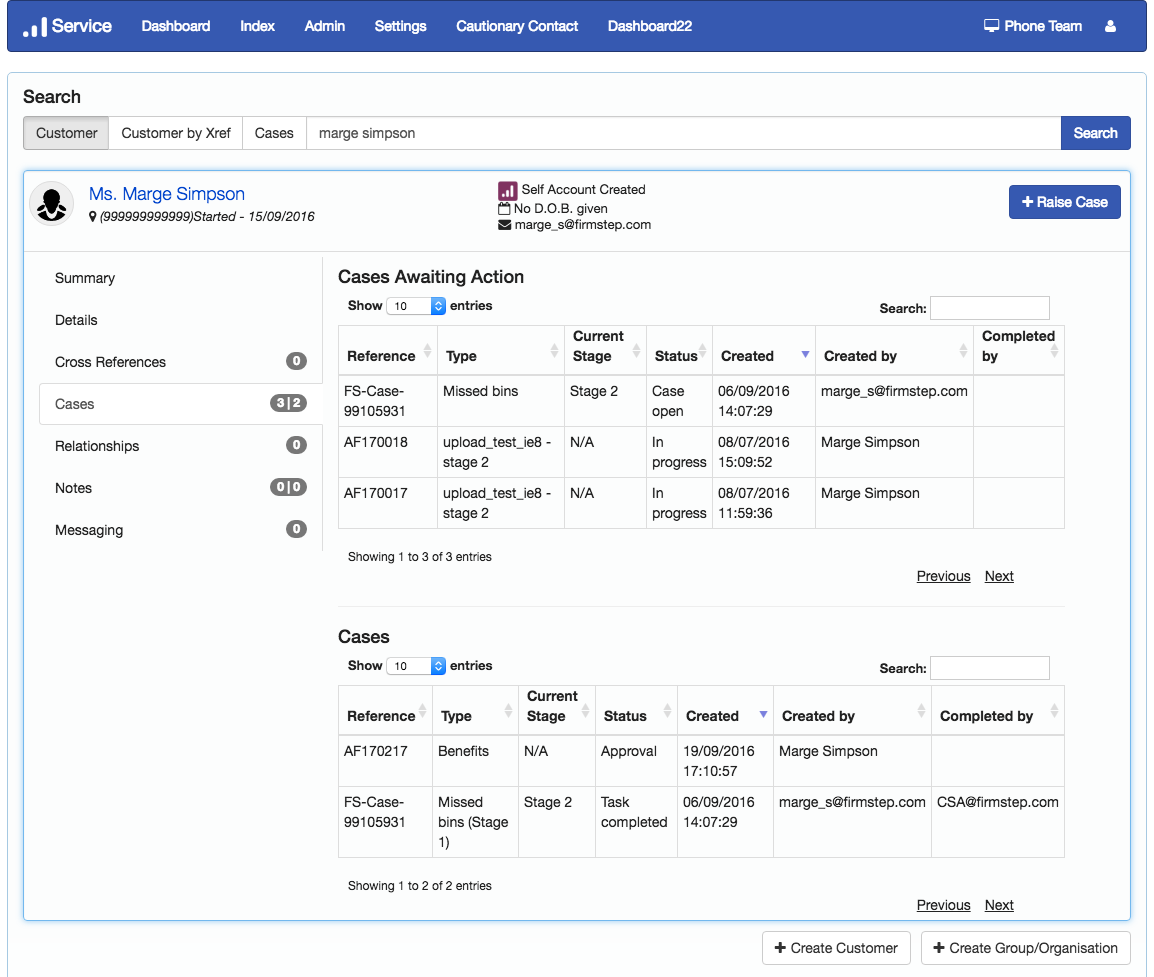Open the entries dropdown in lower Cases section

click(x=416, y=666)
